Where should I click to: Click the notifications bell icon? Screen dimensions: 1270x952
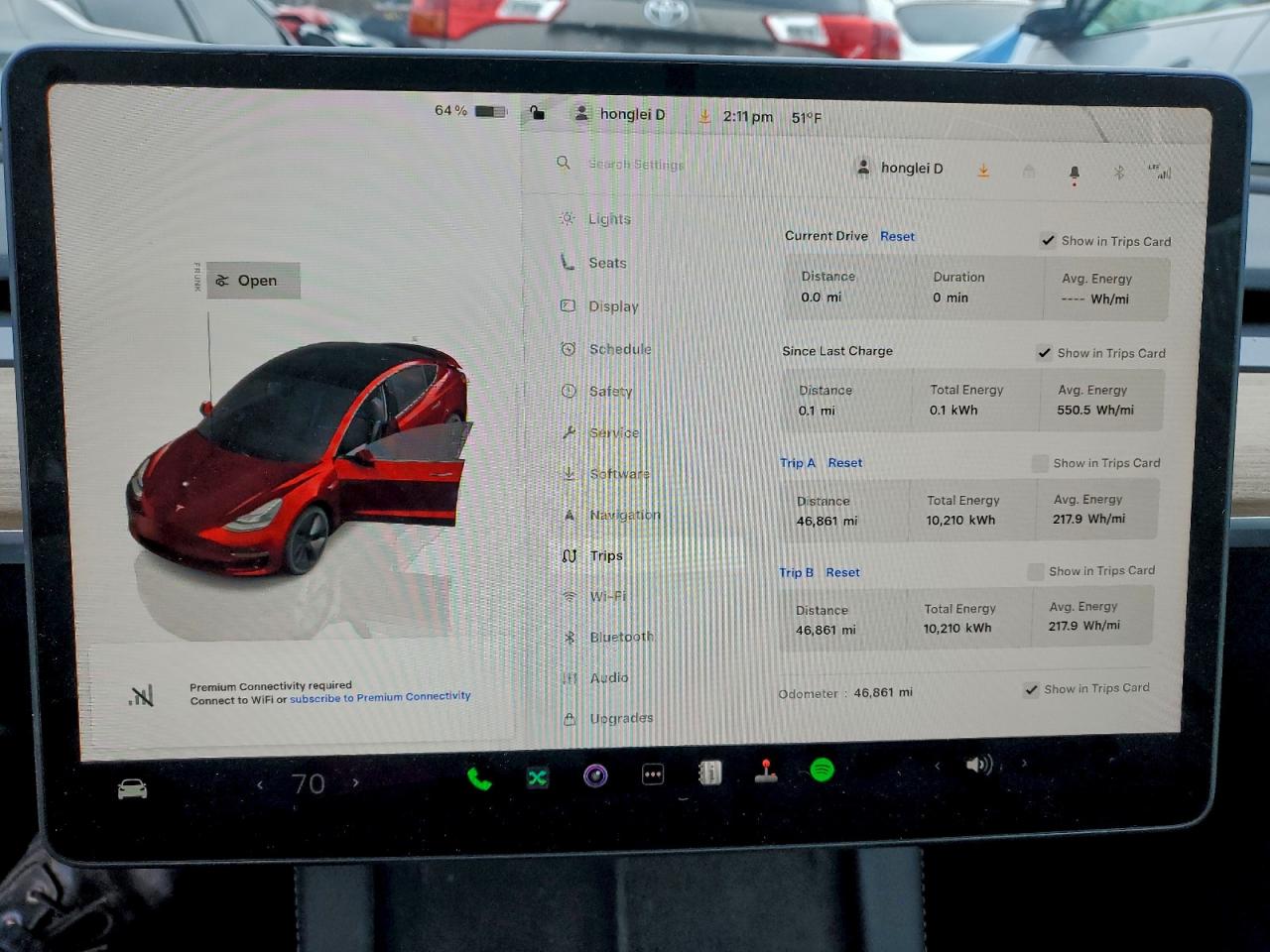point(1074,171)
